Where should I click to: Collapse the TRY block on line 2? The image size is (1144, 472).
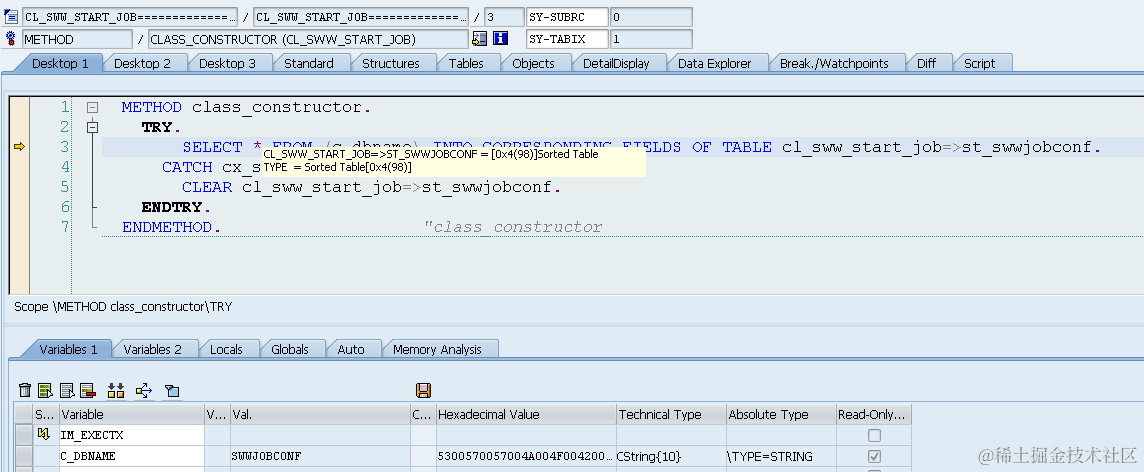[92, 128]
